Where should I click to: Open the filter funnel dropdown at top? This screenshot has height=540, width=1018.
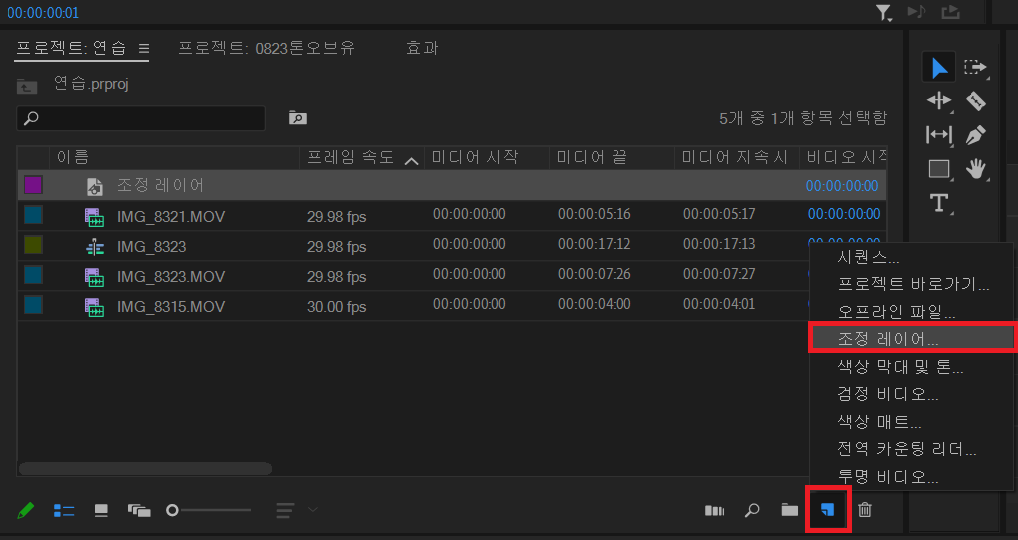coord(884,12)
